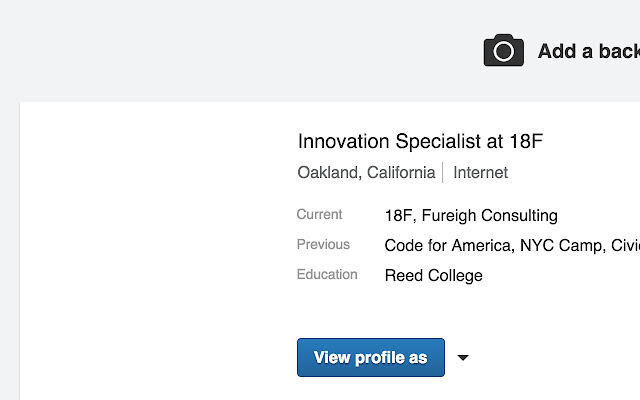Expand dropdown arrow beside View profile as
This screenshot has width=640, height=400.
[463, 358]
